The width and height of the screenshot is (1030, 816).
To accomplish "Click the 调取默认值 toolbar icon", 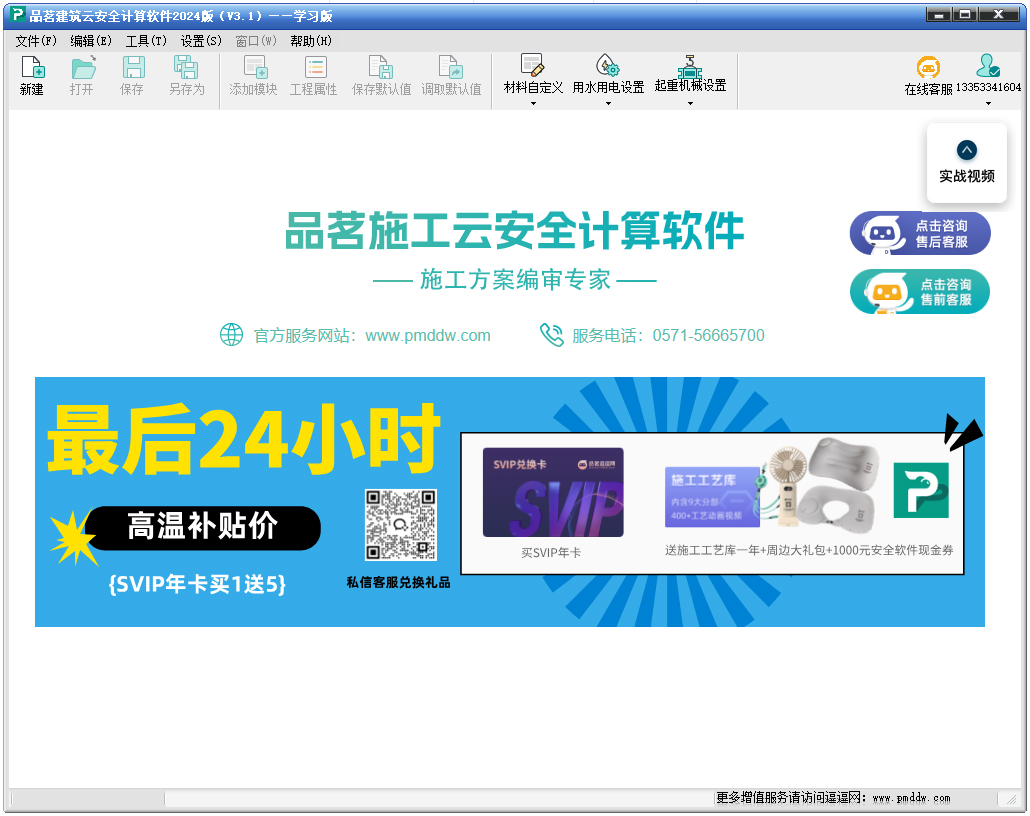I will (451, 67).
